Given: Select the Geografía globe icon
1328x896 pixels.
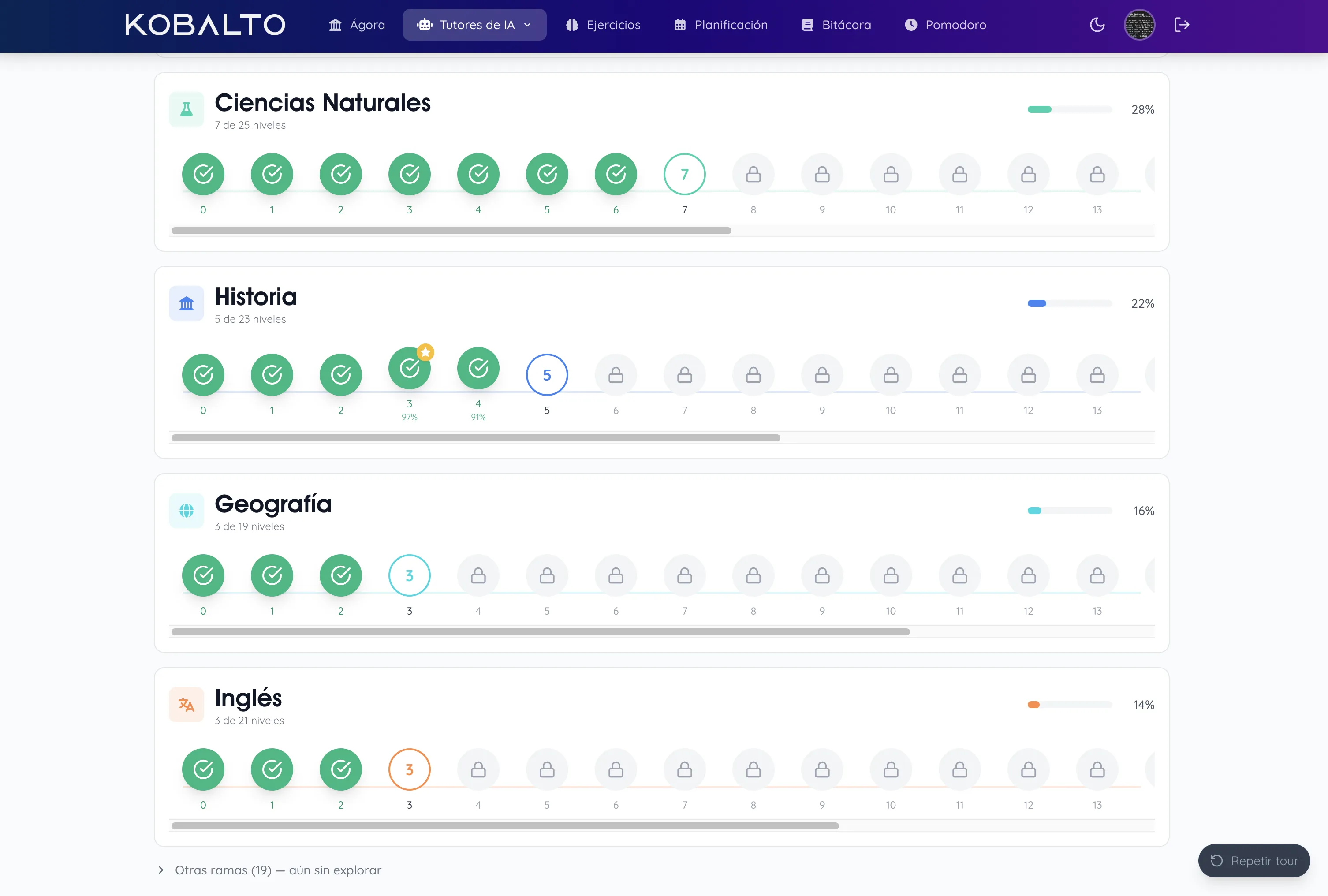Looking at the screenshot, I should [187, 510].
